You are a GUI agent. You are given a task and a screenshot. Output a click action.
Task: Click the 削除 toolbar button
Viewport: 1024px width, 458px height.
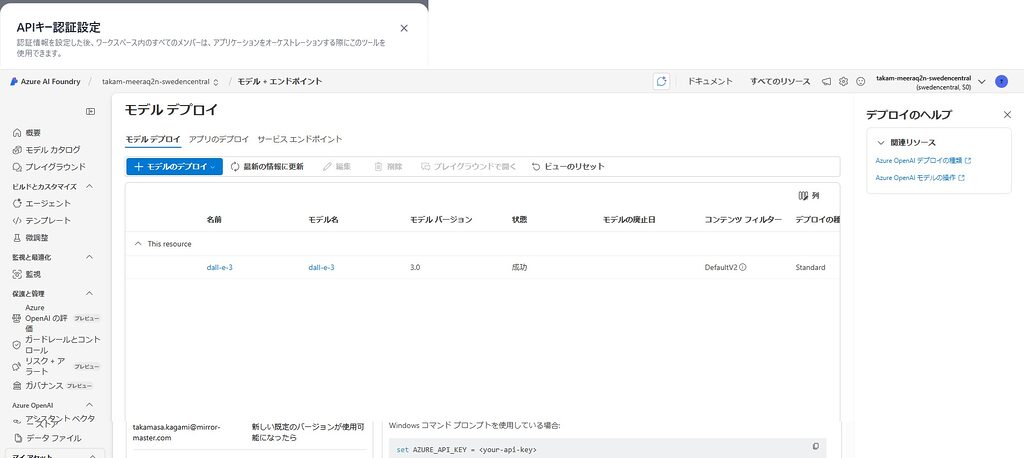point(388,167)
